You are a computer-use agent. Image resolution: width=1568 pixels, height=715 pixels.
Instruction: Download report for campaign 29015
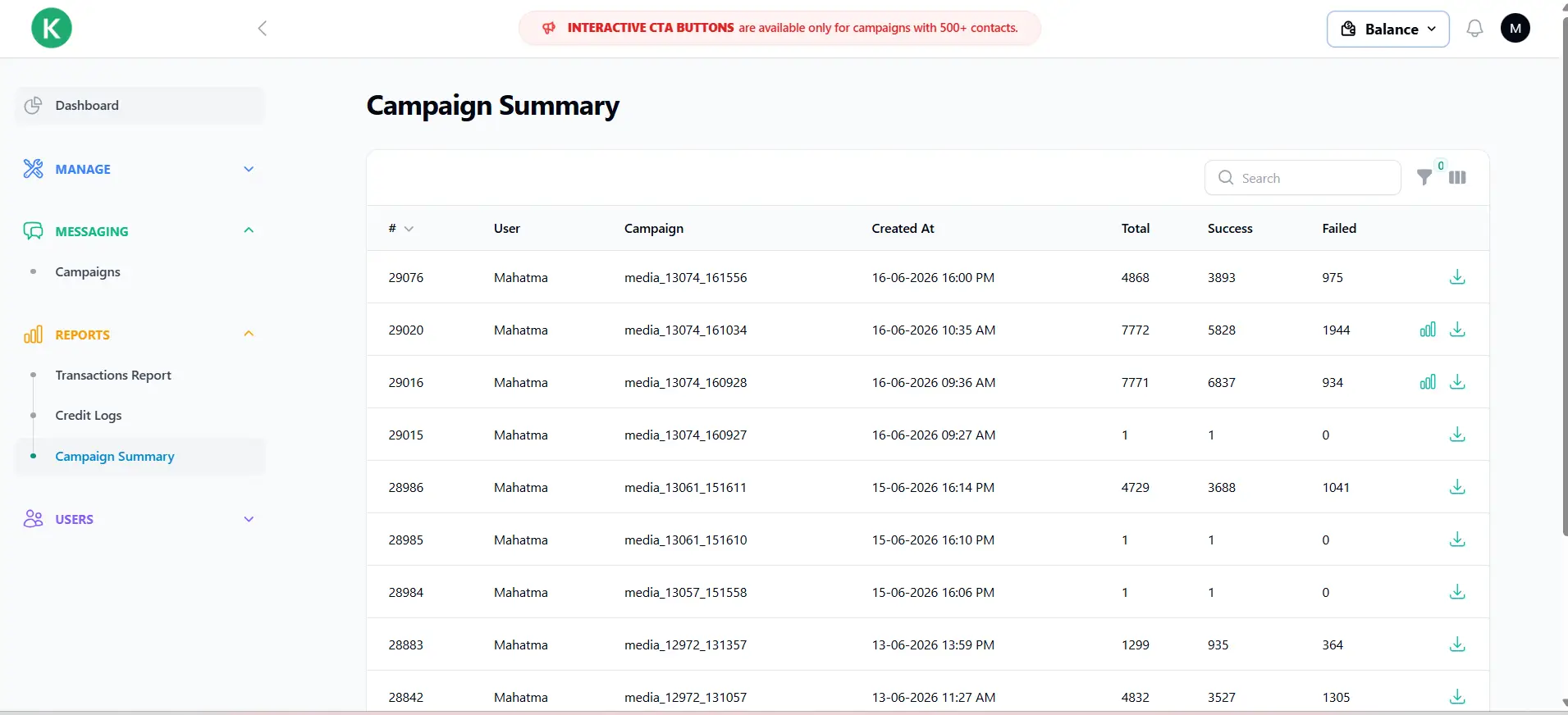(x=1457, y=435)
